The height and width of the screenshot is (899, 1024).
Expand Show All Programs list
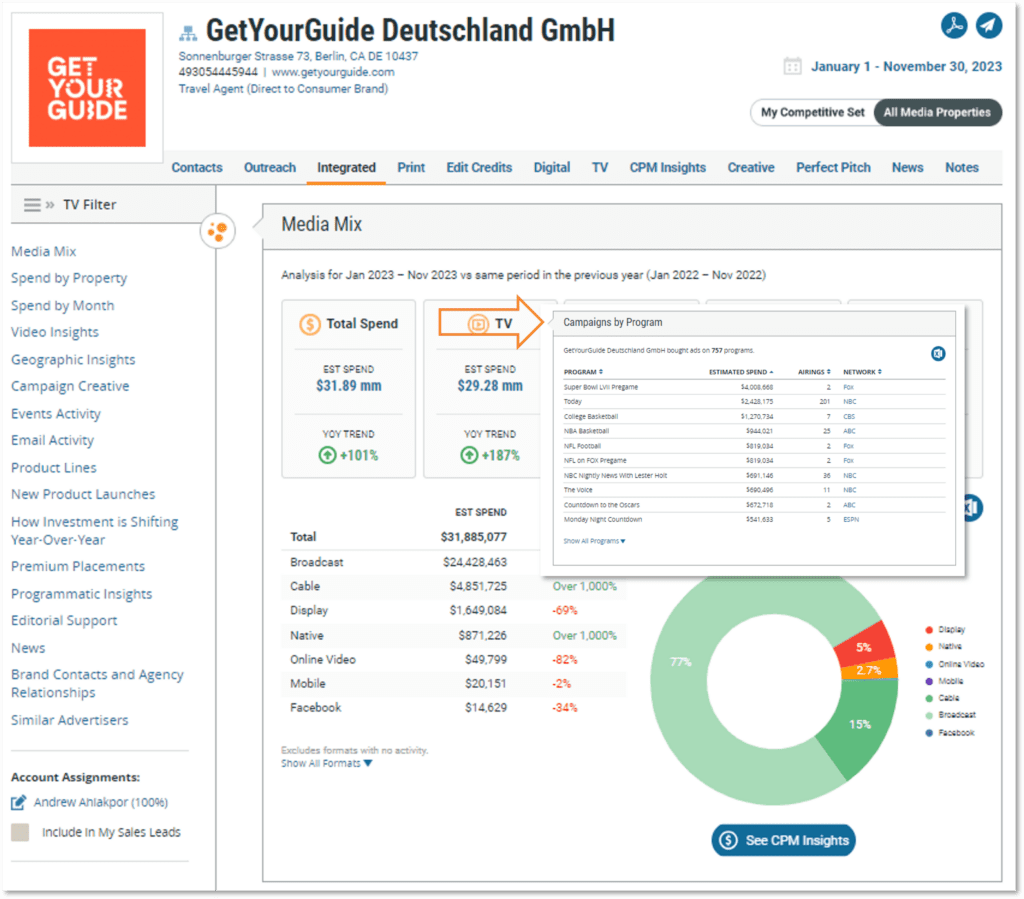click(594, 541)
